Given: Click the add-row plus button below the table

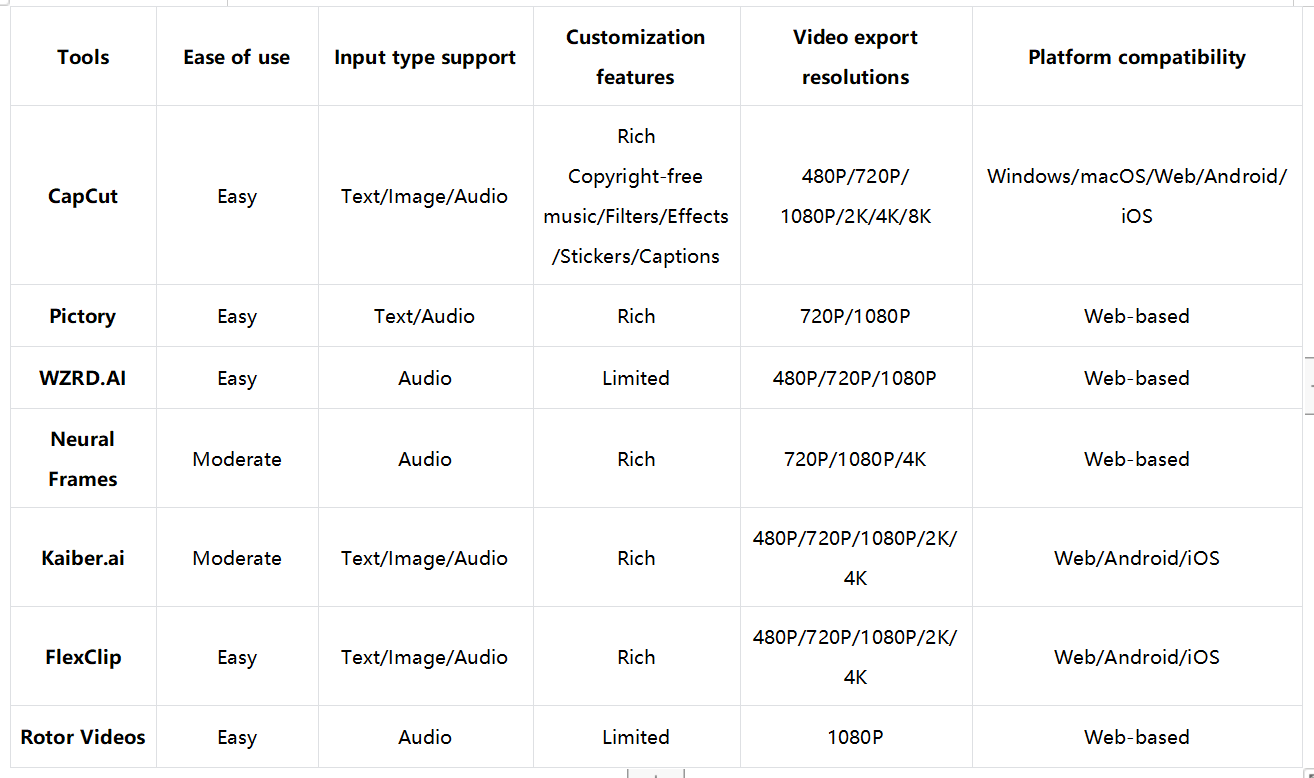Looking at the screenshot, I should click(x=655, y=773).
